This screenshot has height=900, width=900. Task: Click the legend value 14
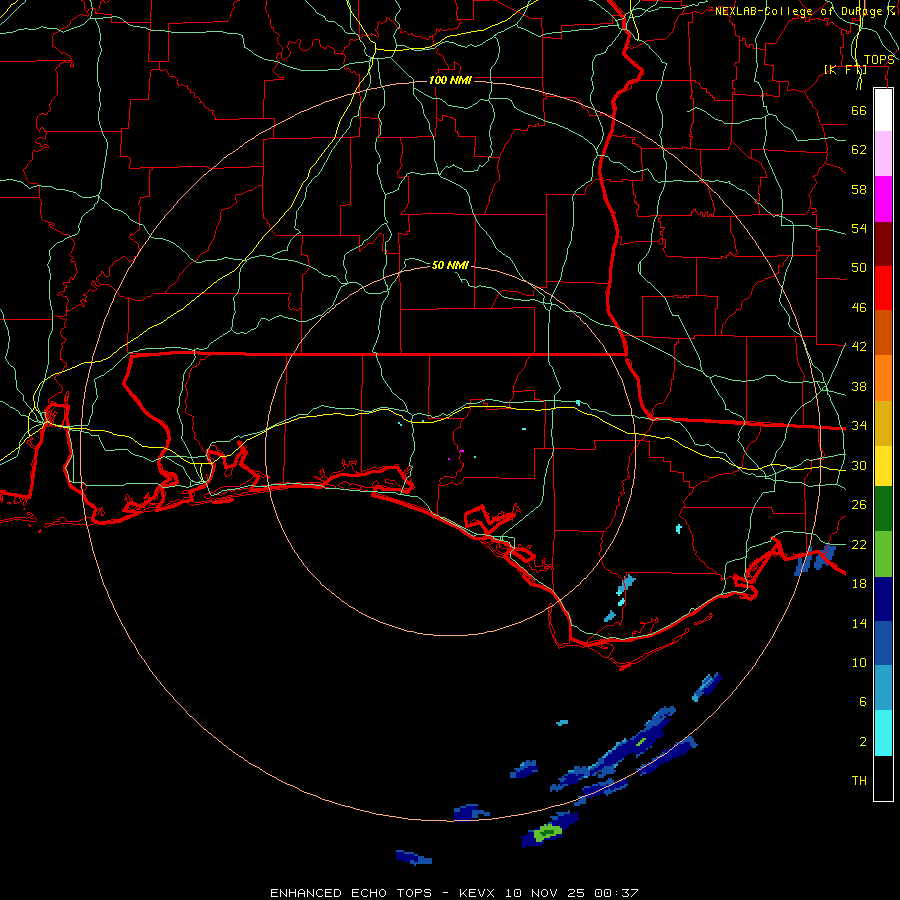(x=859, y=623)
